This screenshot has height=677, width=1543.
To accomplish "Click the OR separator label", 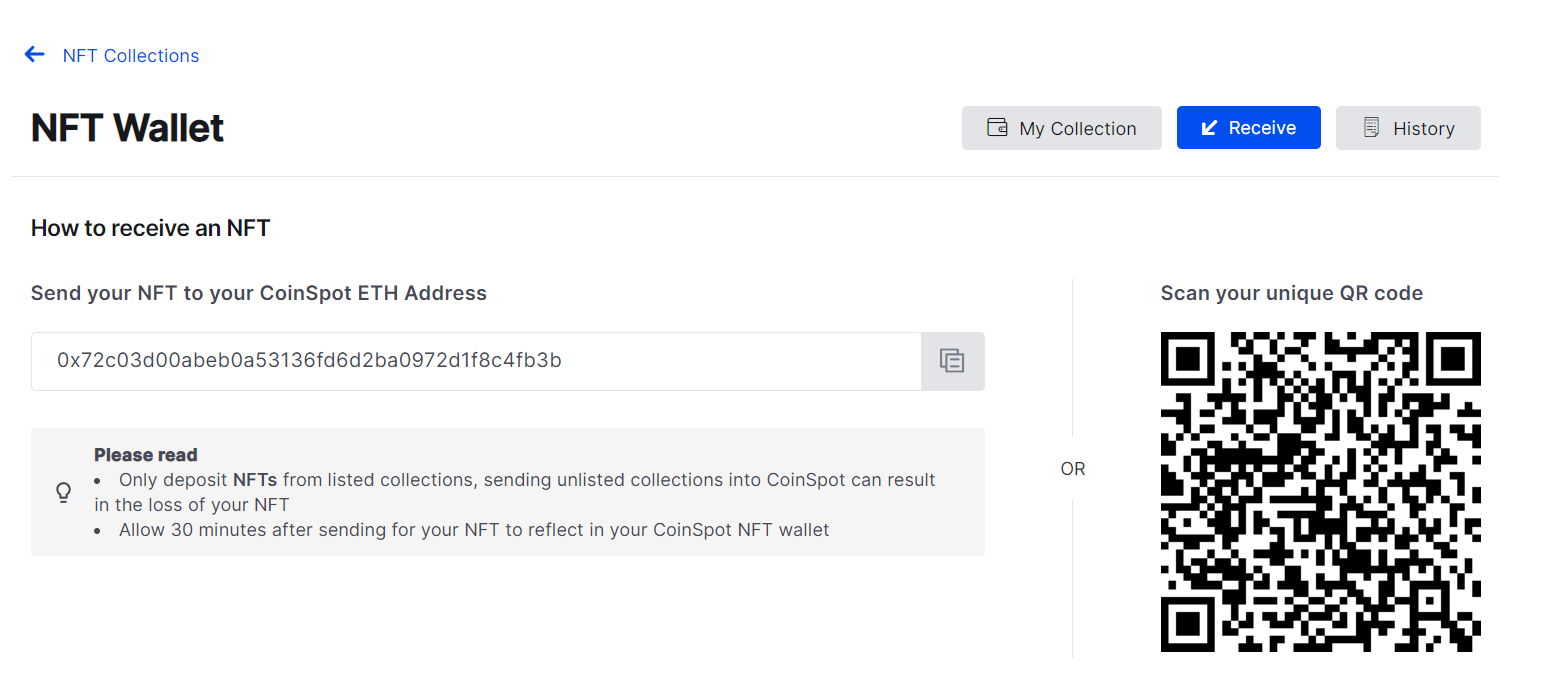I will pos(1073,469).
